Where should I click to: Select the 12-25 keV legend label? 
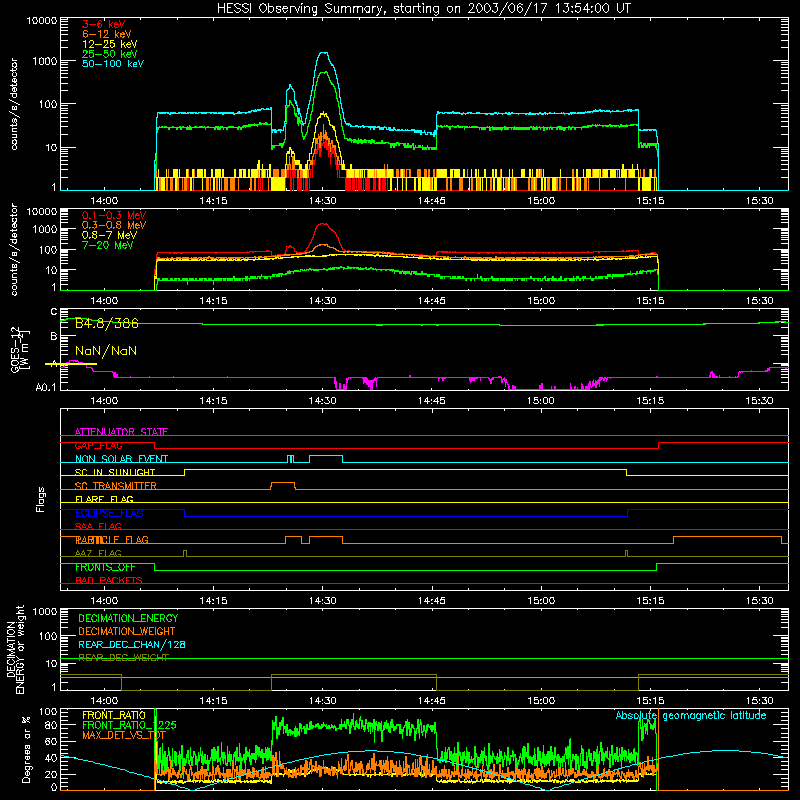point(110,44)
